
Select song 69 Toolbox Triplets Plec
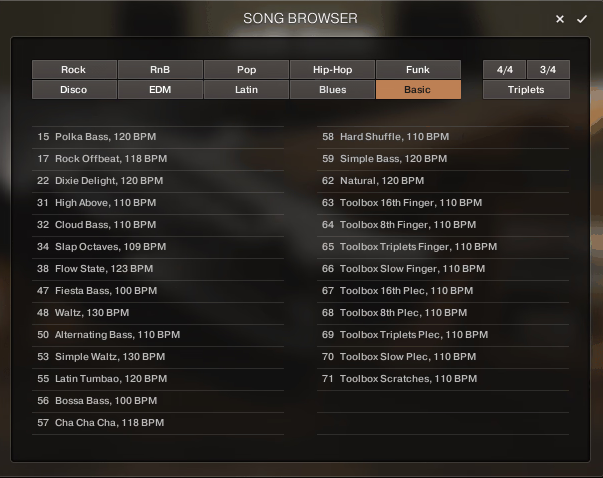(x=443, y=335)
